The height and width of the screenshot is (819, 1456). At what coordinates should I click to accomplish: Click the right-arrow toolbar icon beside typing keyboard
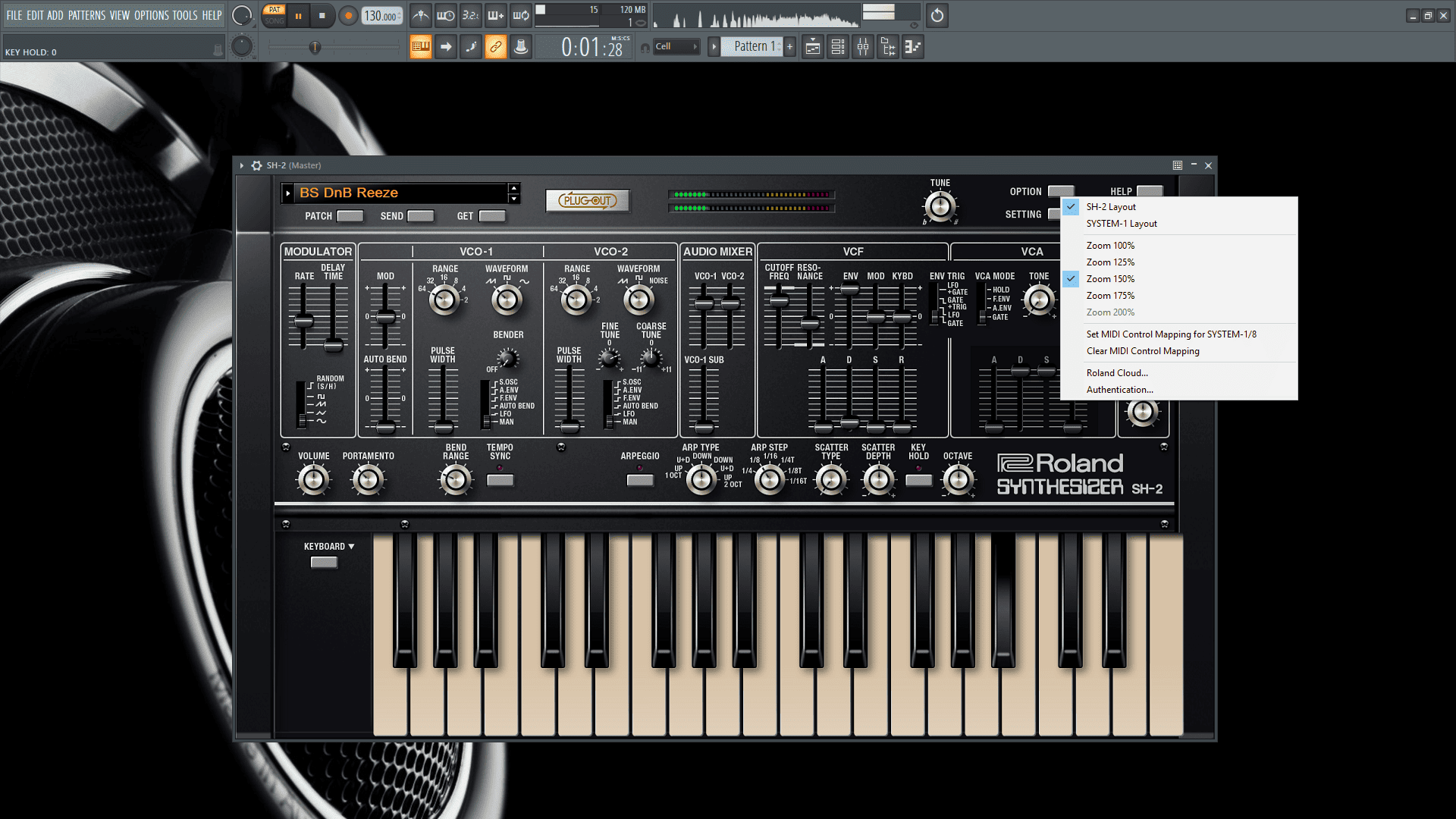(446, 47)
